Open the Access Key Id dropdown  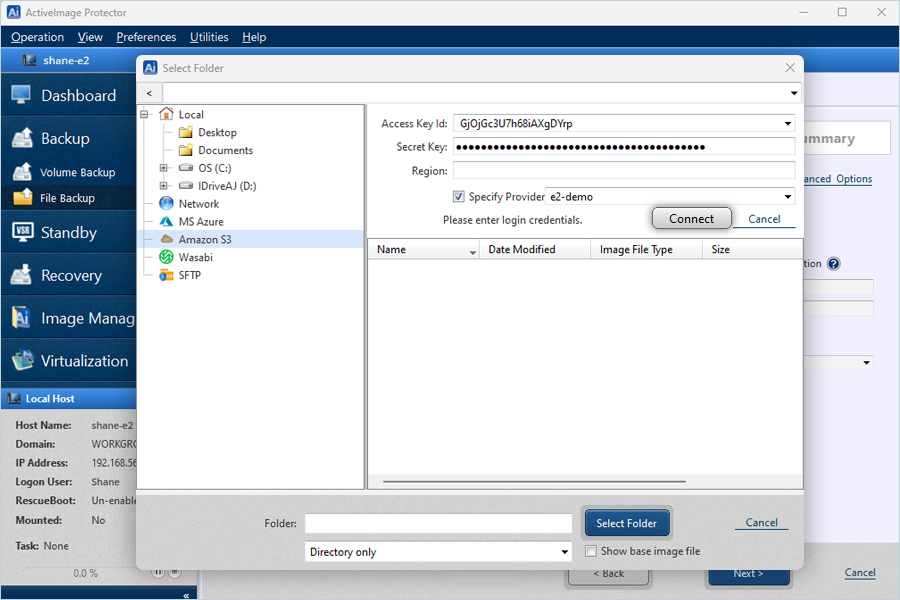coord(788,123)
